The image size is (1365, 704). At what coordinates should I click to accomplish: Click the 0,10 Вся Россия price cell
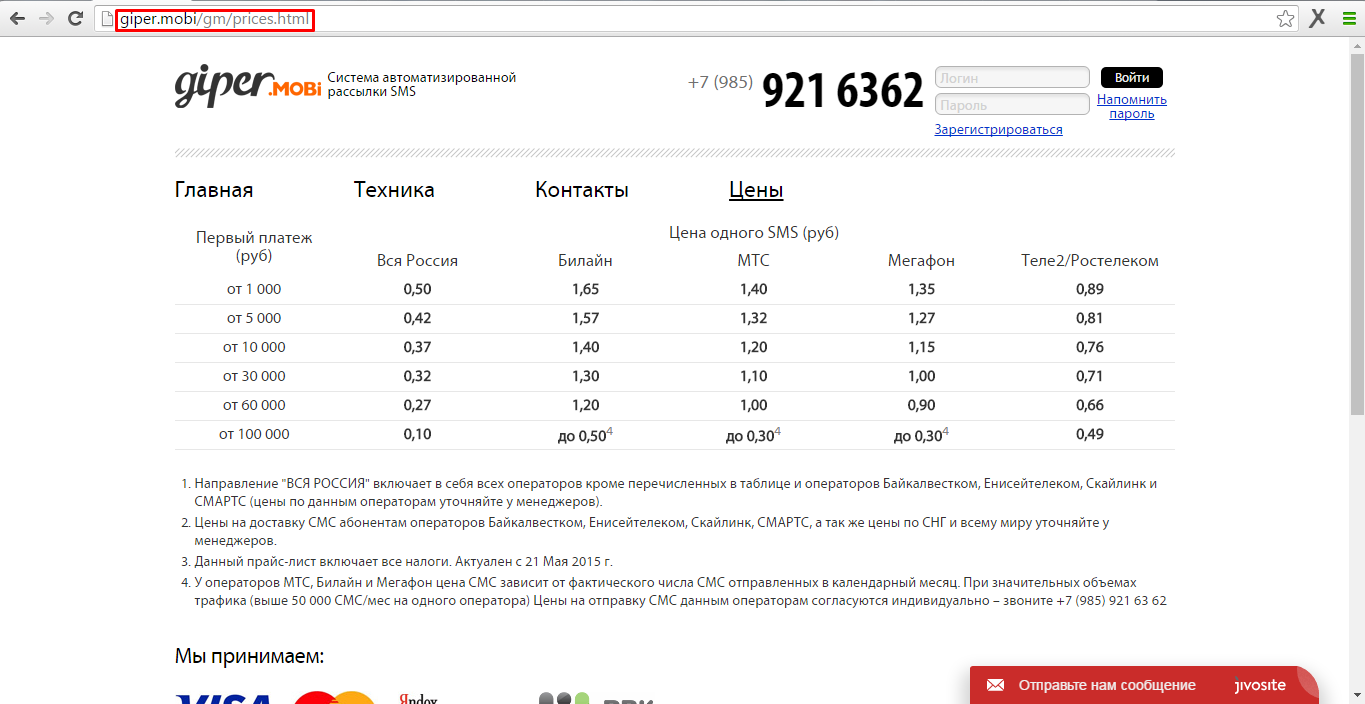(417, 434)
